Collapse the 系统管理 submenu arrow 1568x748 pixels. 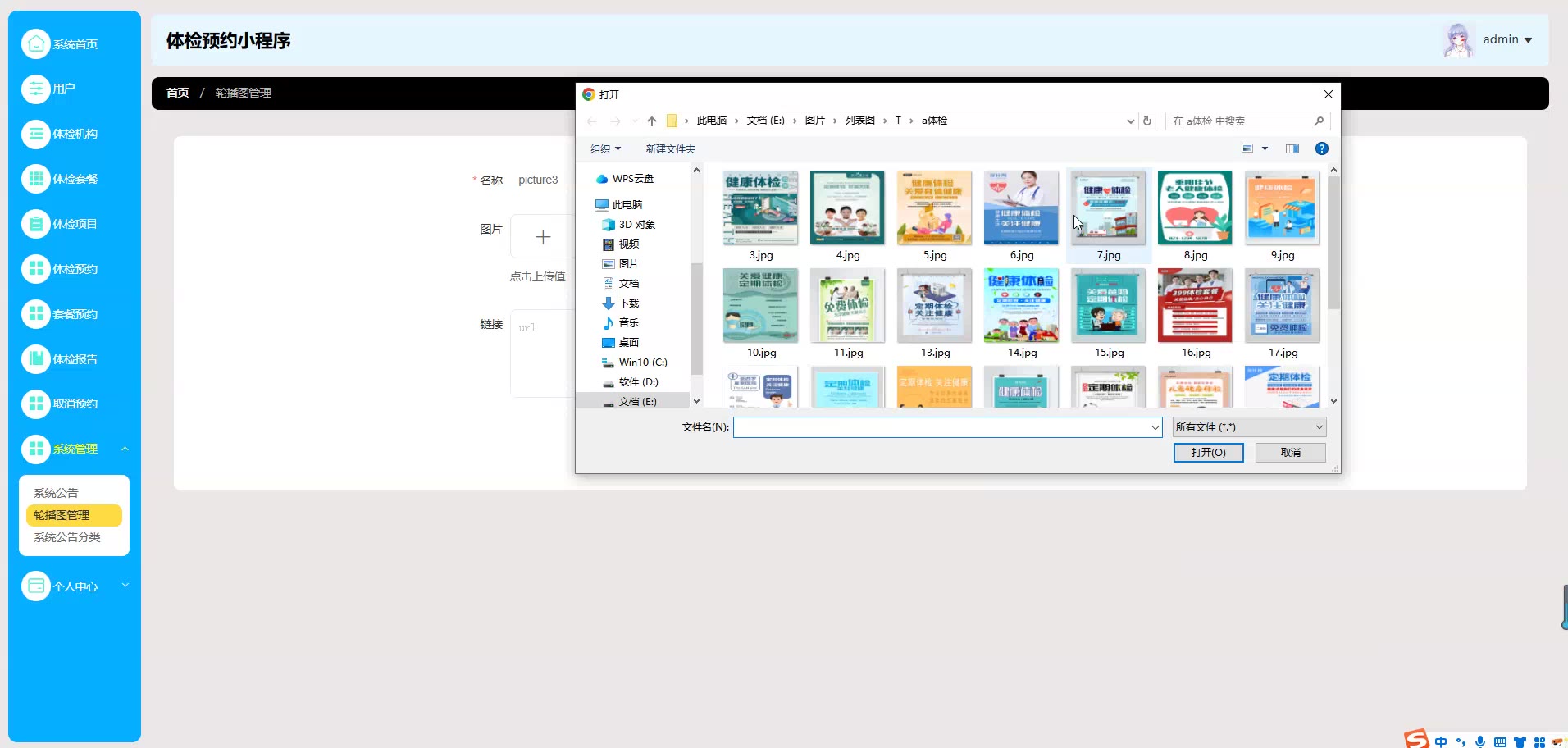pos(125,449)
